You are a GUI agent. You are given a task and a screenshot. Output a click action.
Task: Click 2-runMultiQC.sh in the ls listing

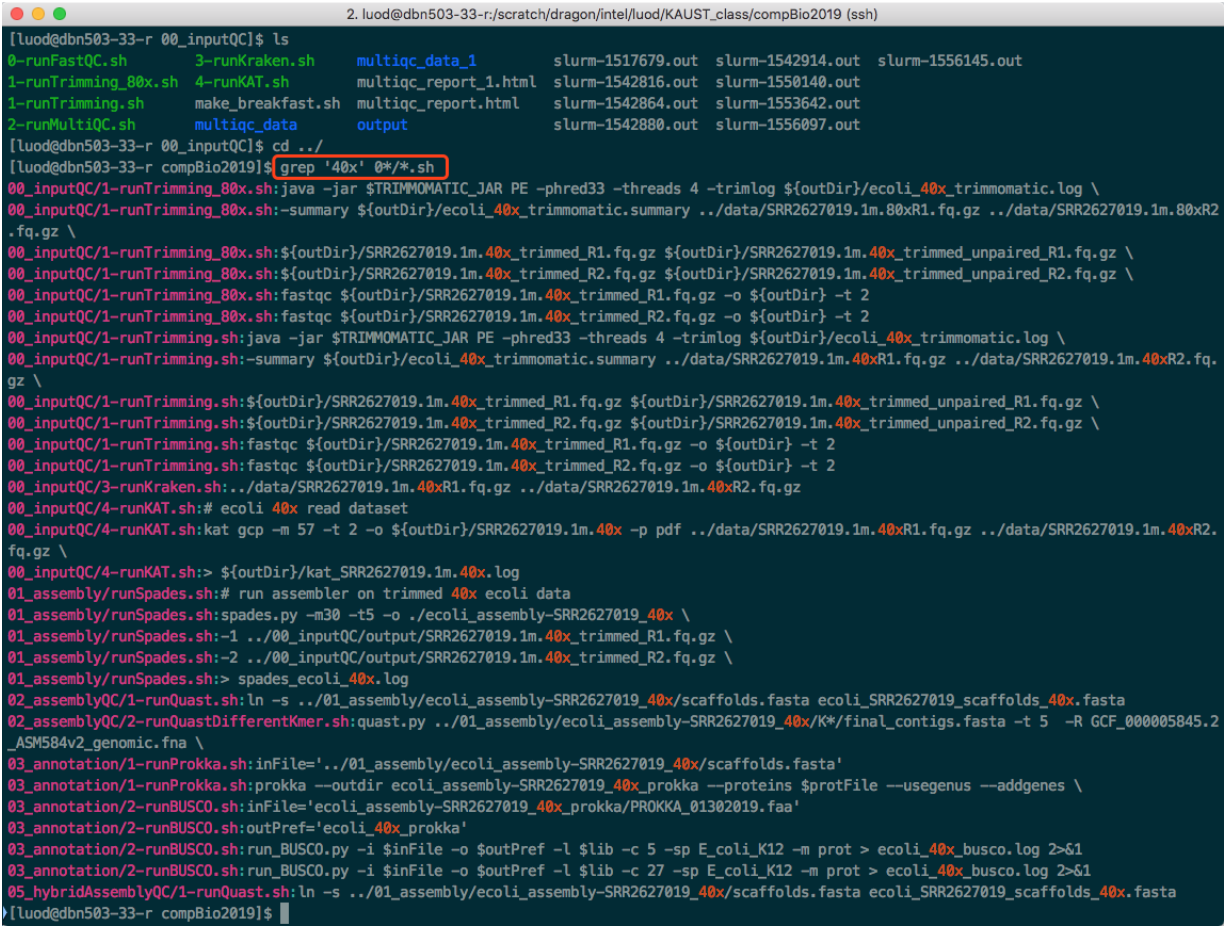(71, 125)
